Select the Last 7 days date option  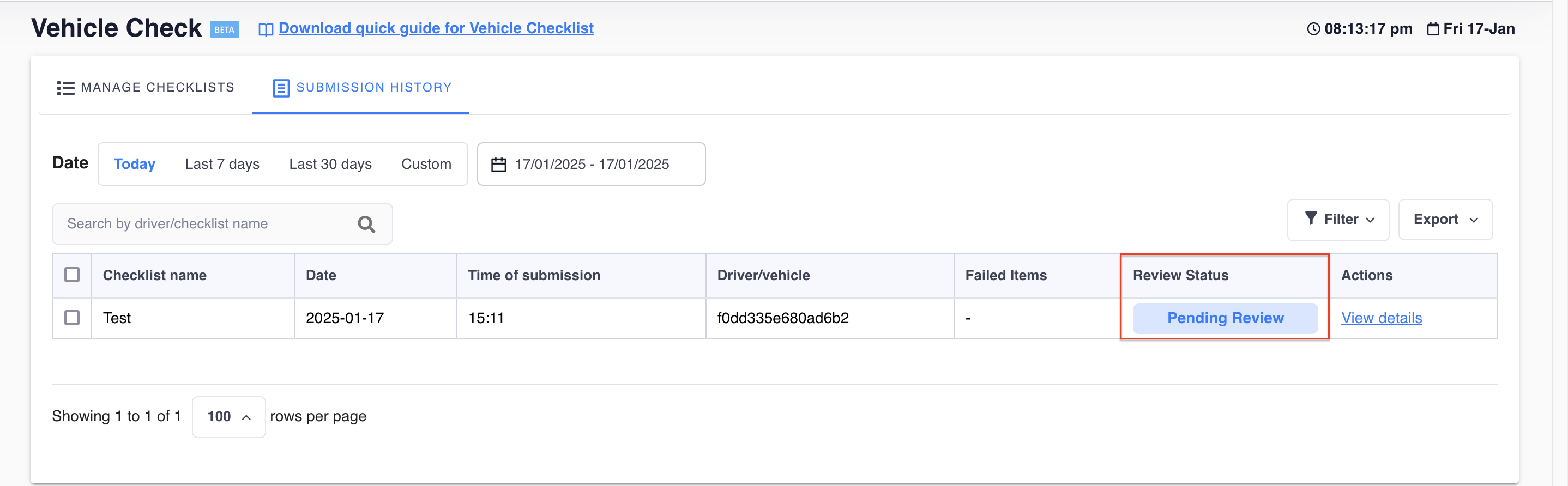(222, 164)
